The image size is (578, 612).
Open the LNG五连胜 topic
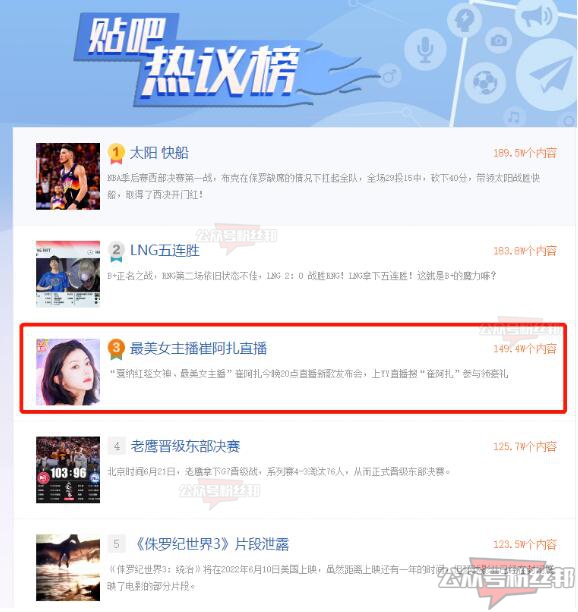(165, 251)
